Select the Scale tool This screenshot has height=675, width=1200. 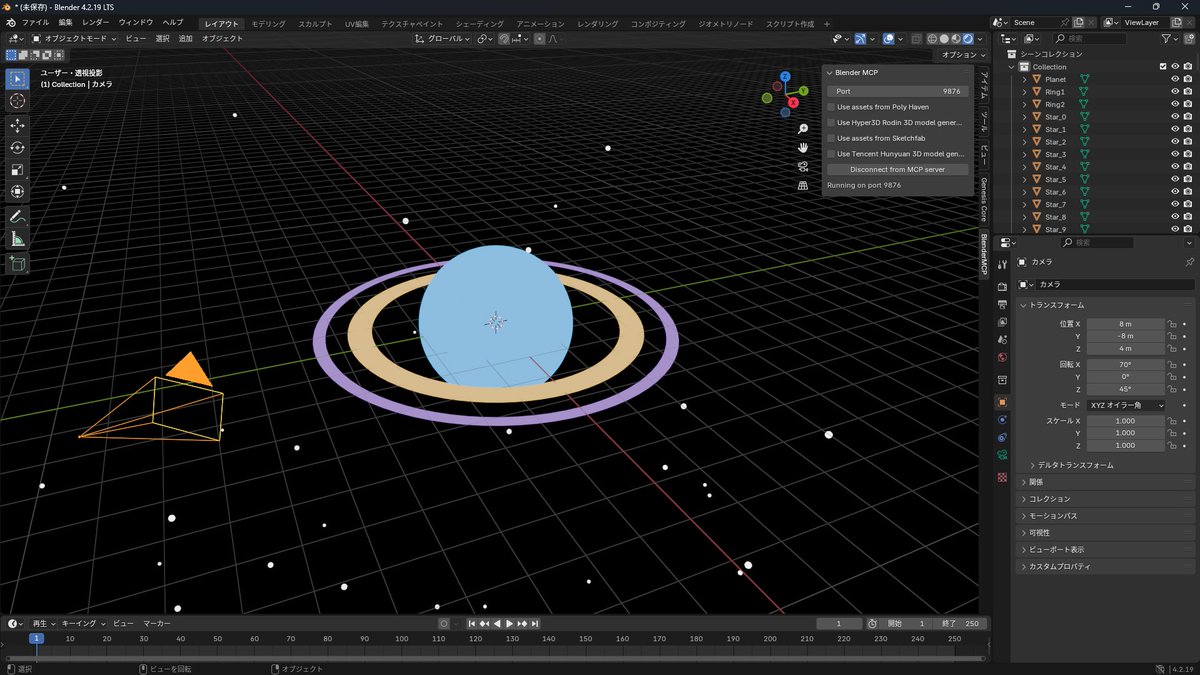point(17,169)
